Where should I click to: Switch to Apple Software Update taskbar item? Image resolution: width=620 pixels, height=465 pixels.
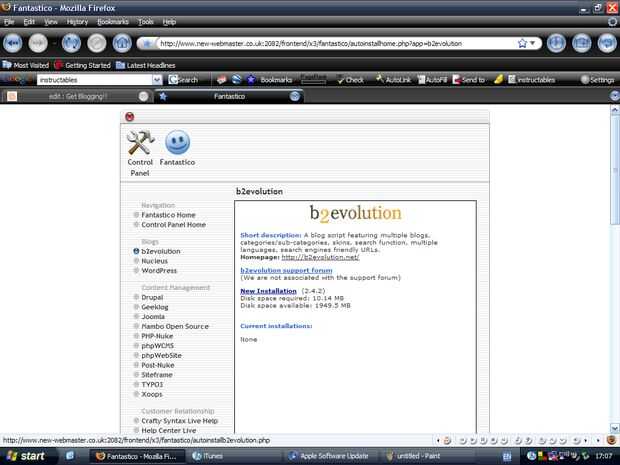[x=331, y=456]
